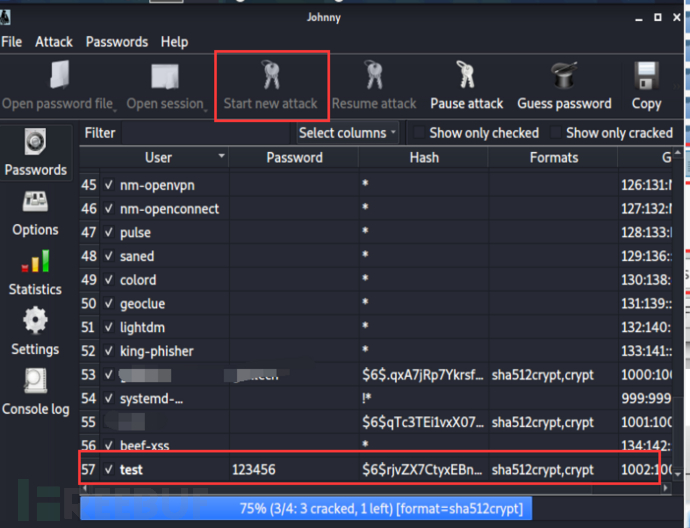Select the geoclue user cell
690x528 pixels.
tap(165, 304)
